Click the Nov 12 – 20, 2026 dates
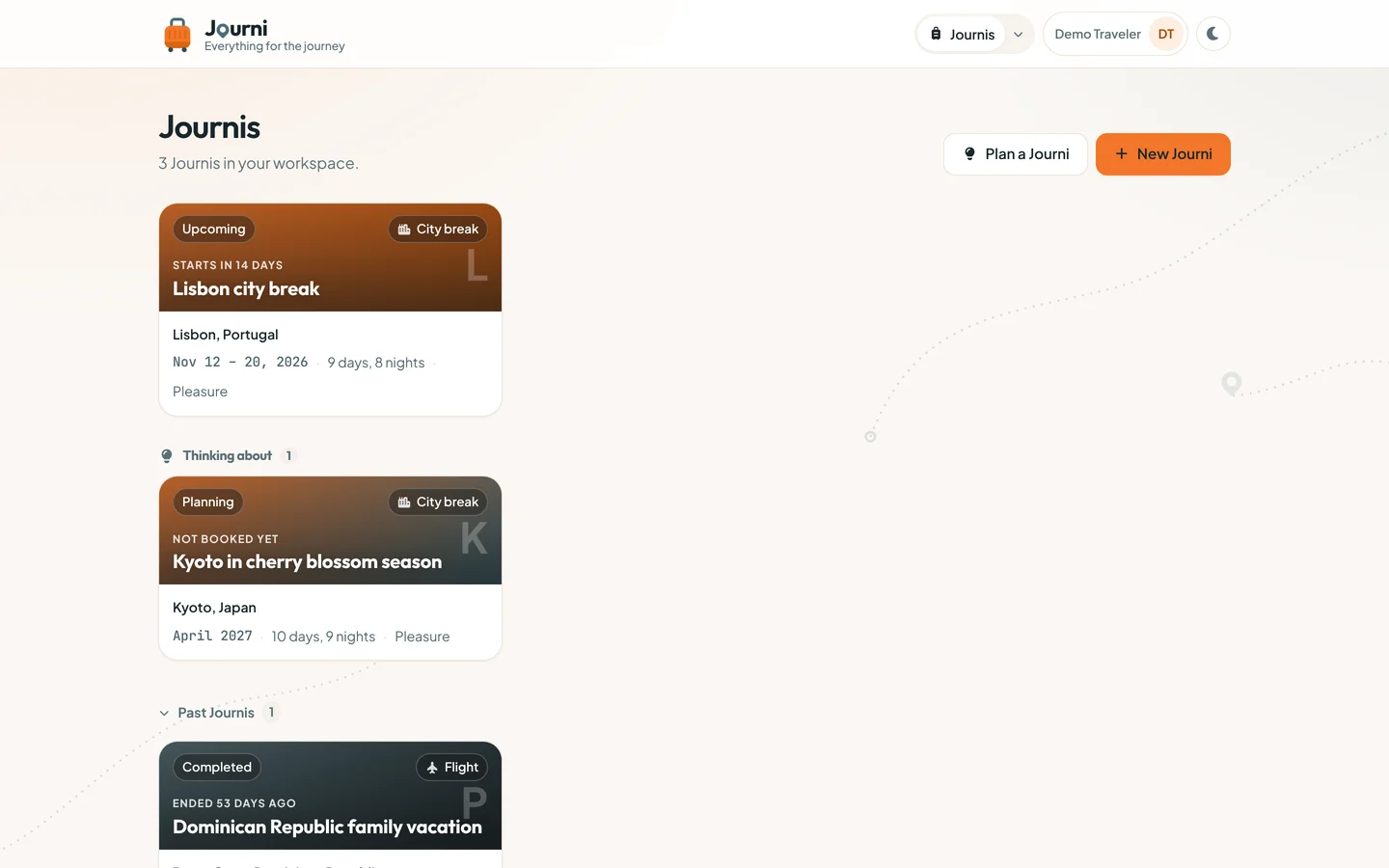 coord(240,362)
